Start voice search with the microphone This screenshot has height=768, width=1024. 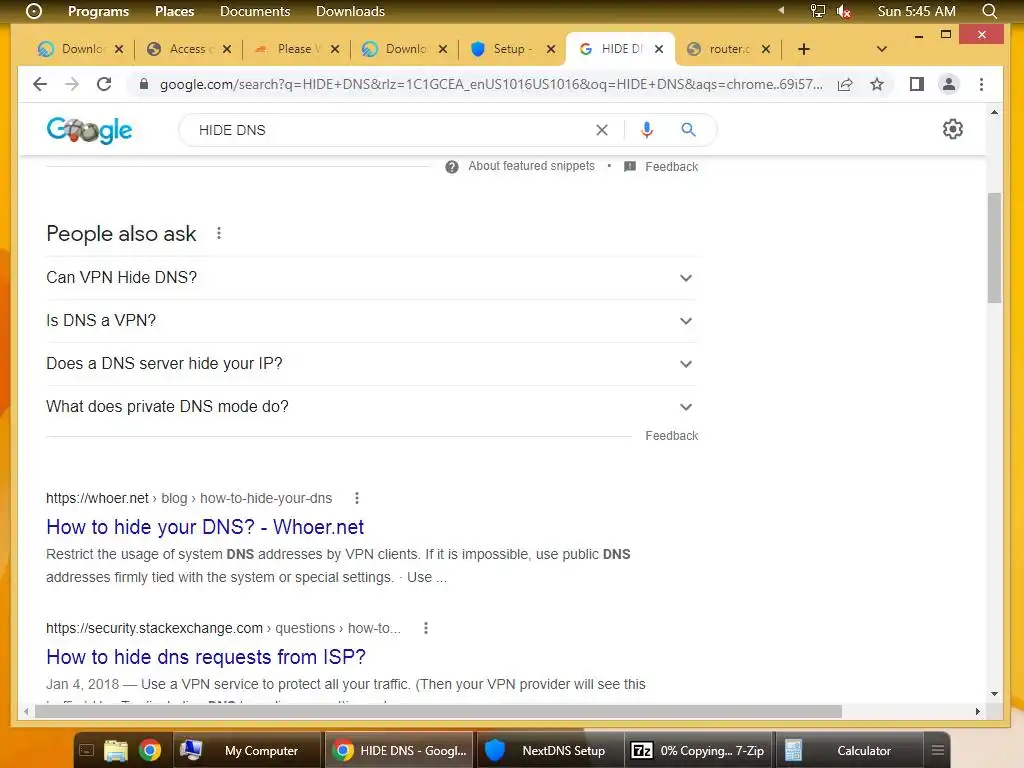(647, 130)
